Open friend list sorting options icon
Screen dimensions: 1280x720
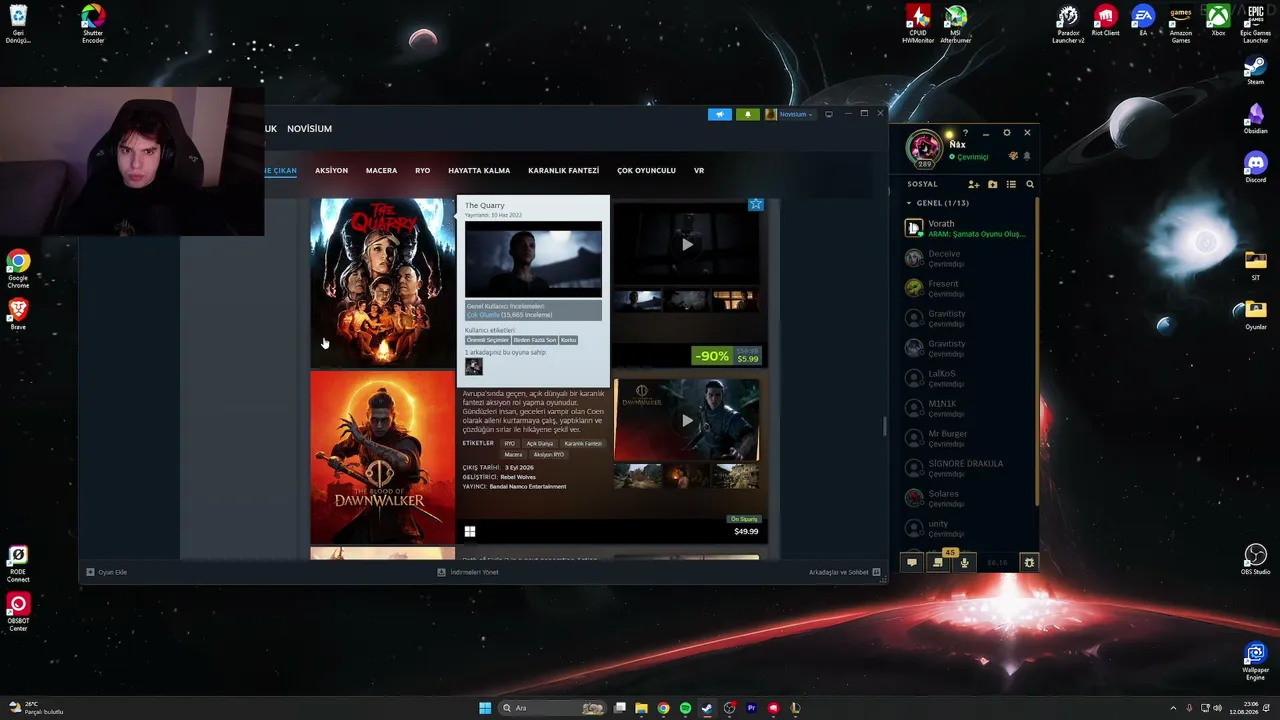(x=1011, y=184)
